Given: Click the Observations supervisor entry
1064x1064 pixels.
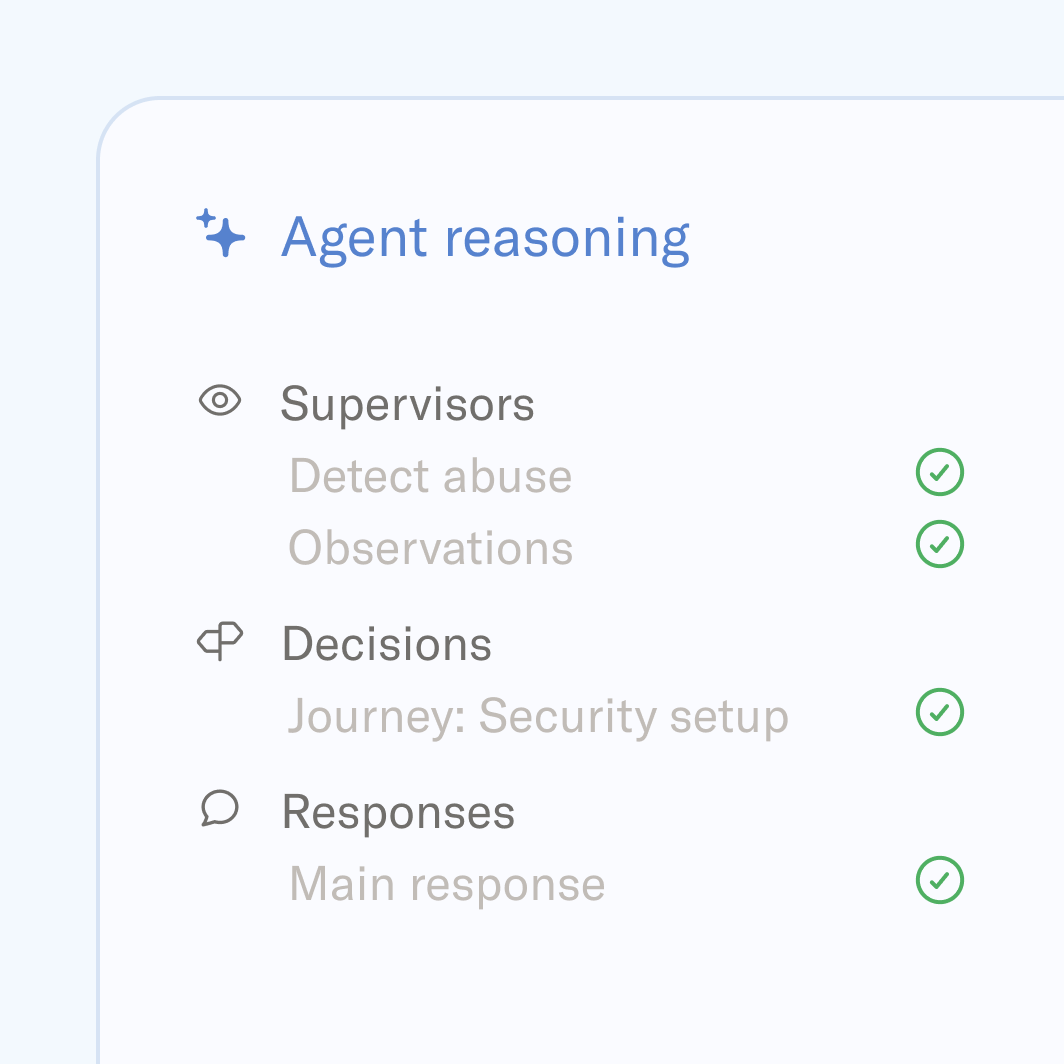Looking at the screenshot, I should (x=430, y=547).
